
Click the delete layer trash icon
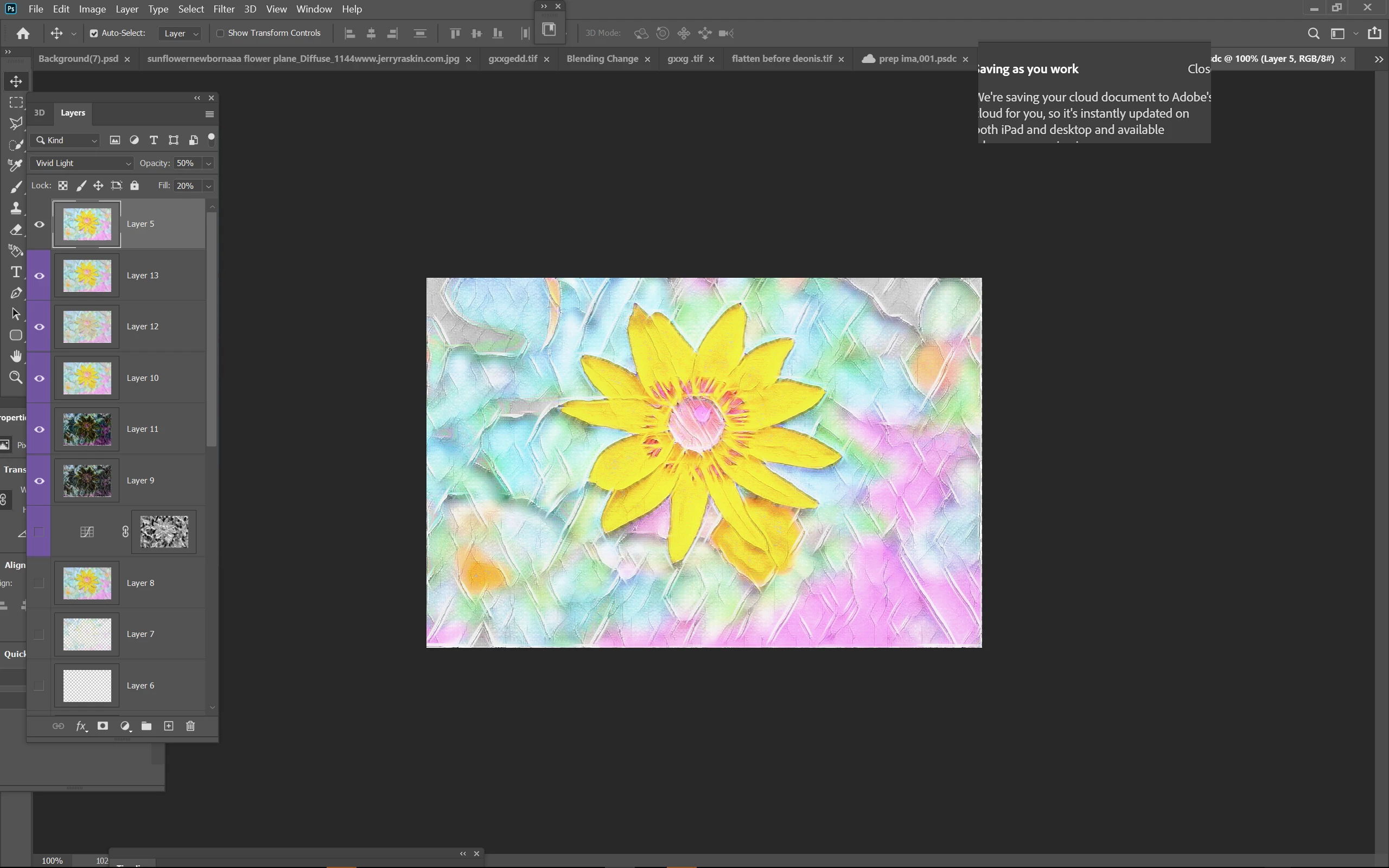click(190, 726)
